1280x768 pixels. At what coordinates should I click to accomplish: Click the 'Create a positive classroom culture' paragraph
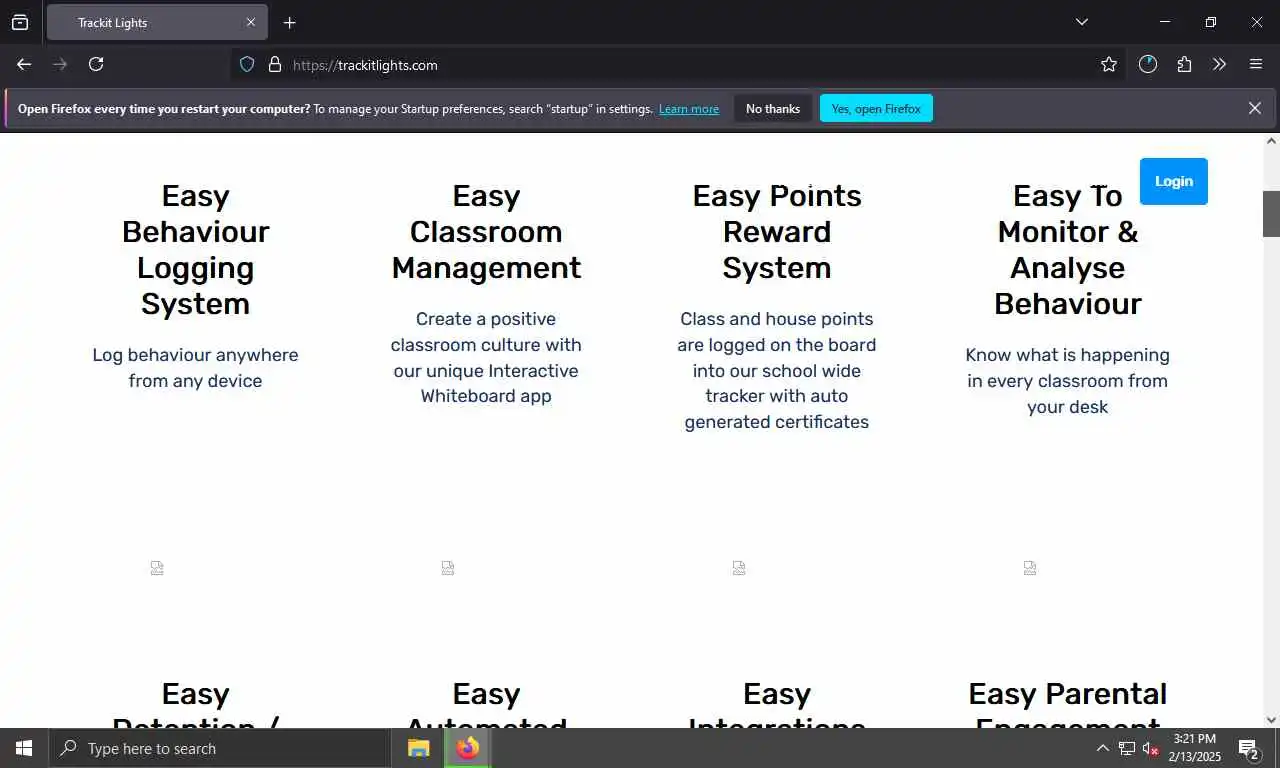(x=486, y=357)
